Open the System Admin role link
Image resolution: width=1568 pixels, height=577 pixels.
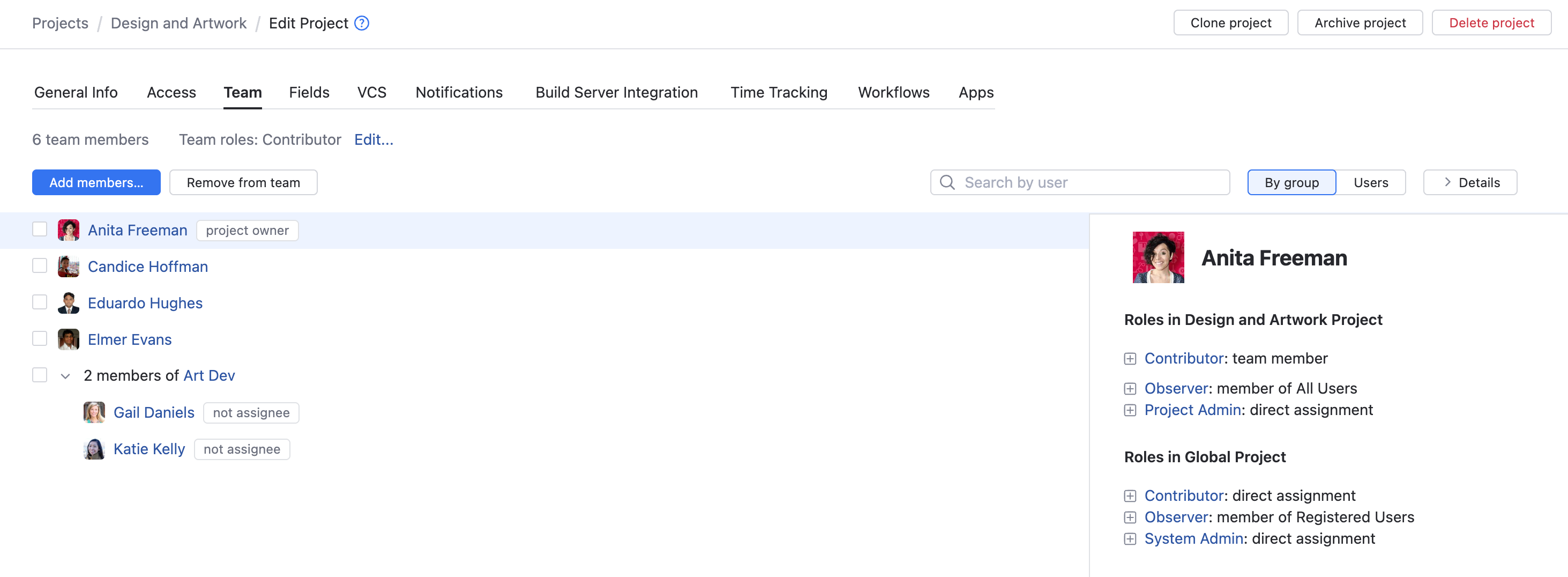tap(1193, 539)
